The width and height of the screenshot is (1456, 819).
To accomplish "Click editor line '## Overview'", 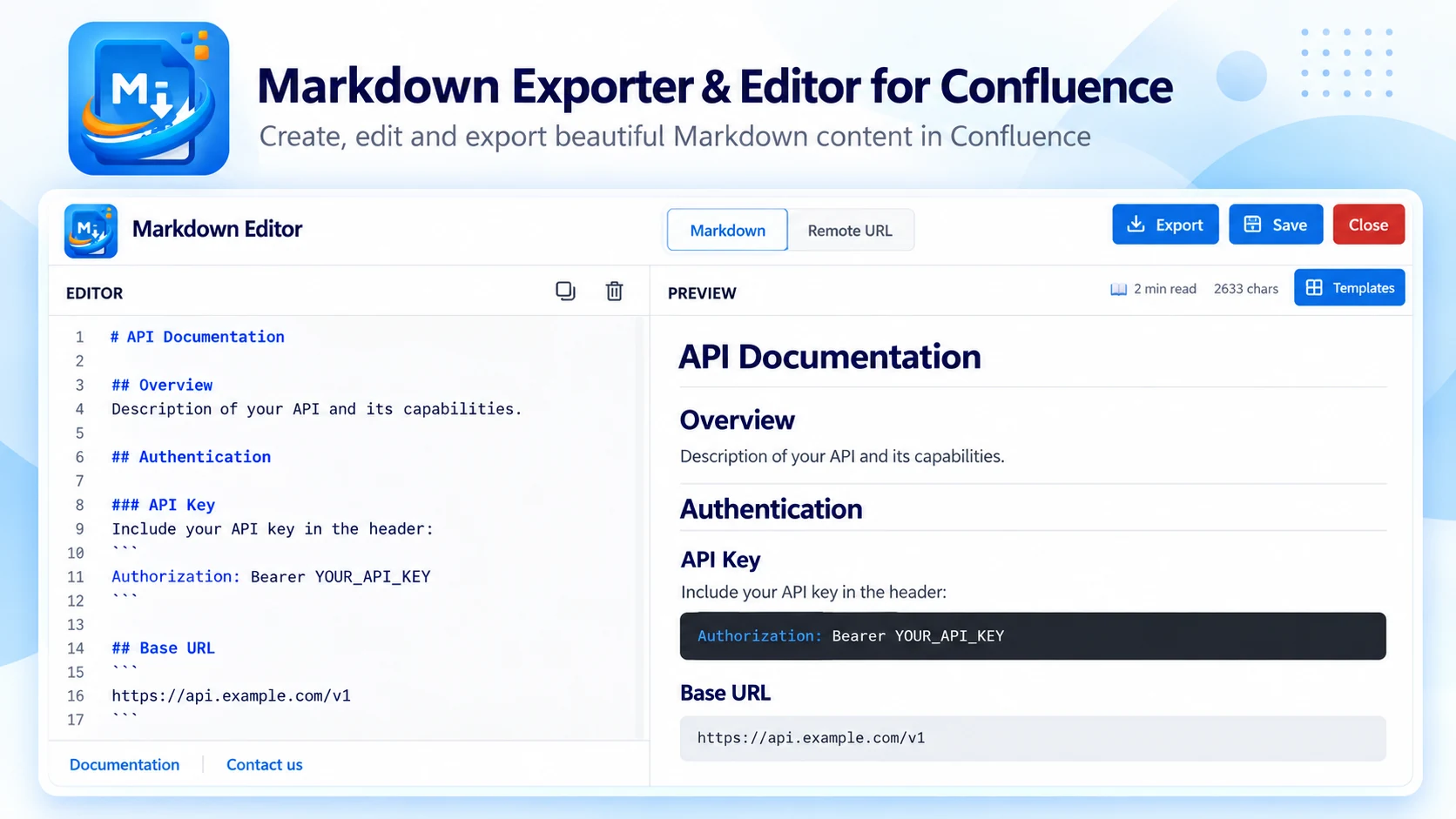I will tap(162, 385).
